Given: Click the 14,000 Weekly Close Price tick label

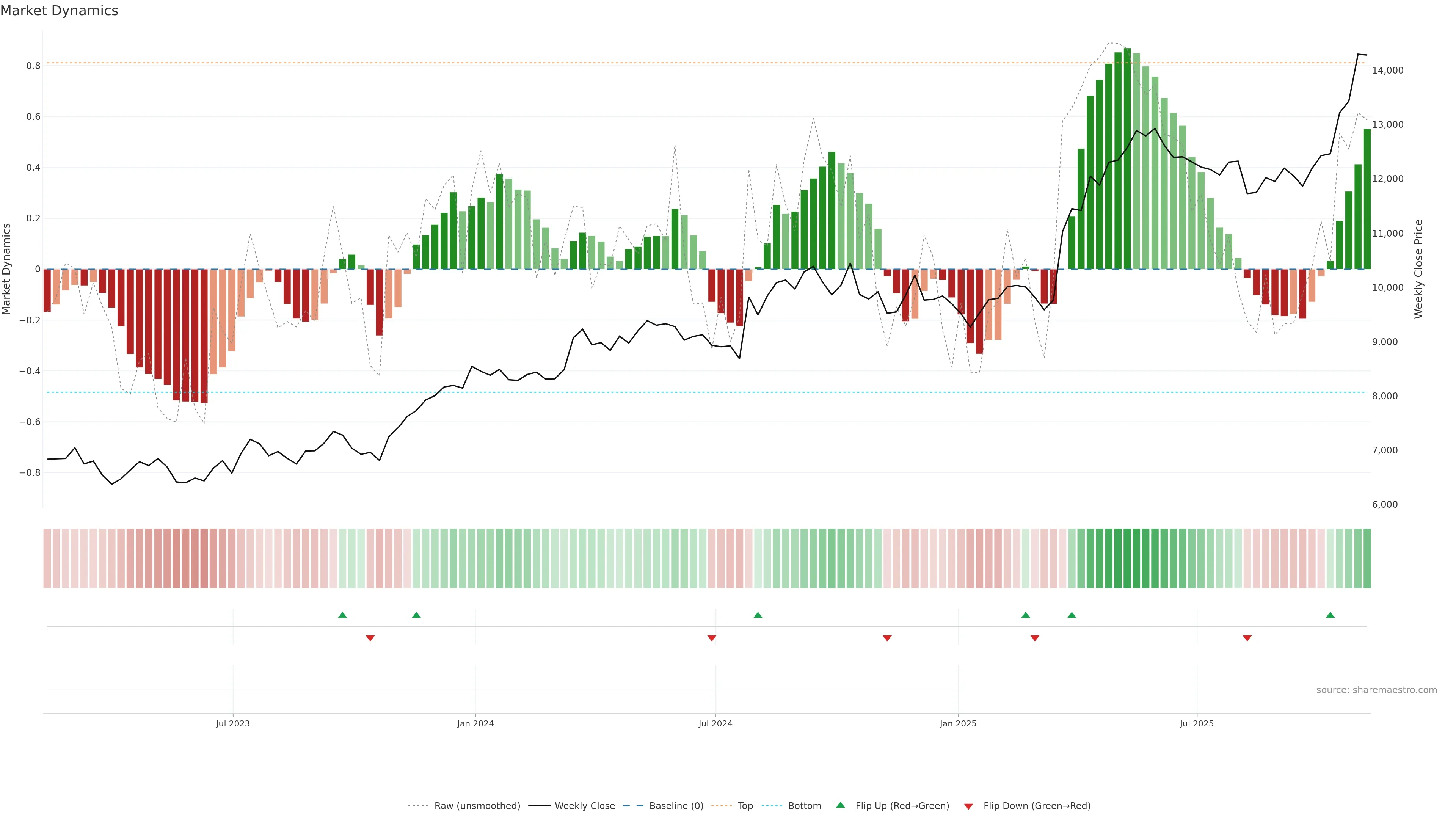Looking at the screenshot, I should (1388, 71).
